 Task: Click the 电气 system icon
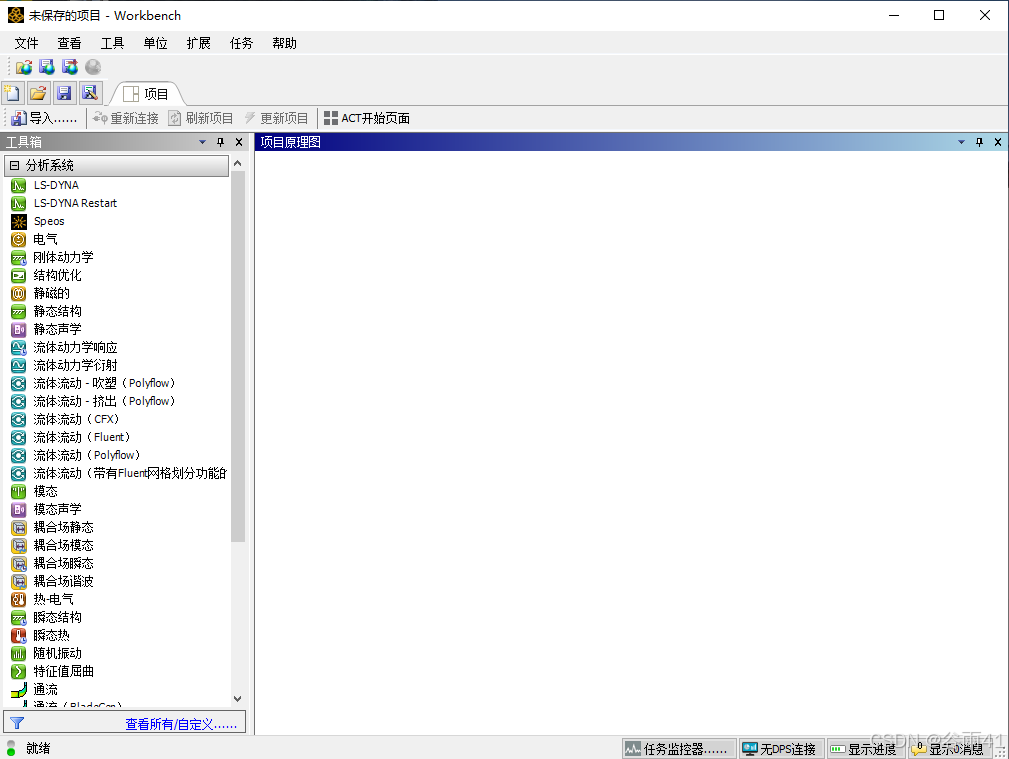click(19, 239)
